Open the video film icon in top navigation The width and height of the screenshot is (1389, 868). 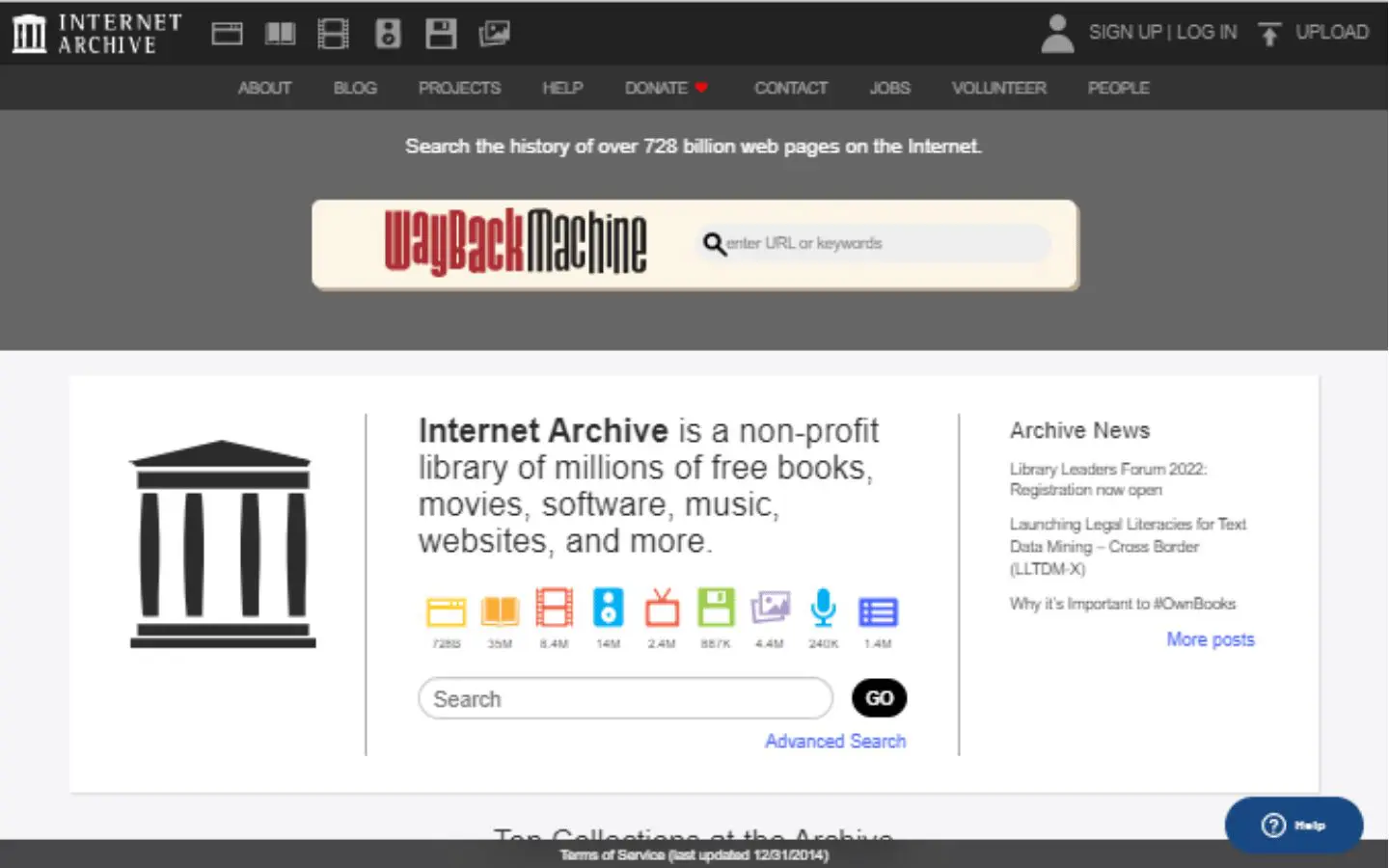(x=334, y=34)
